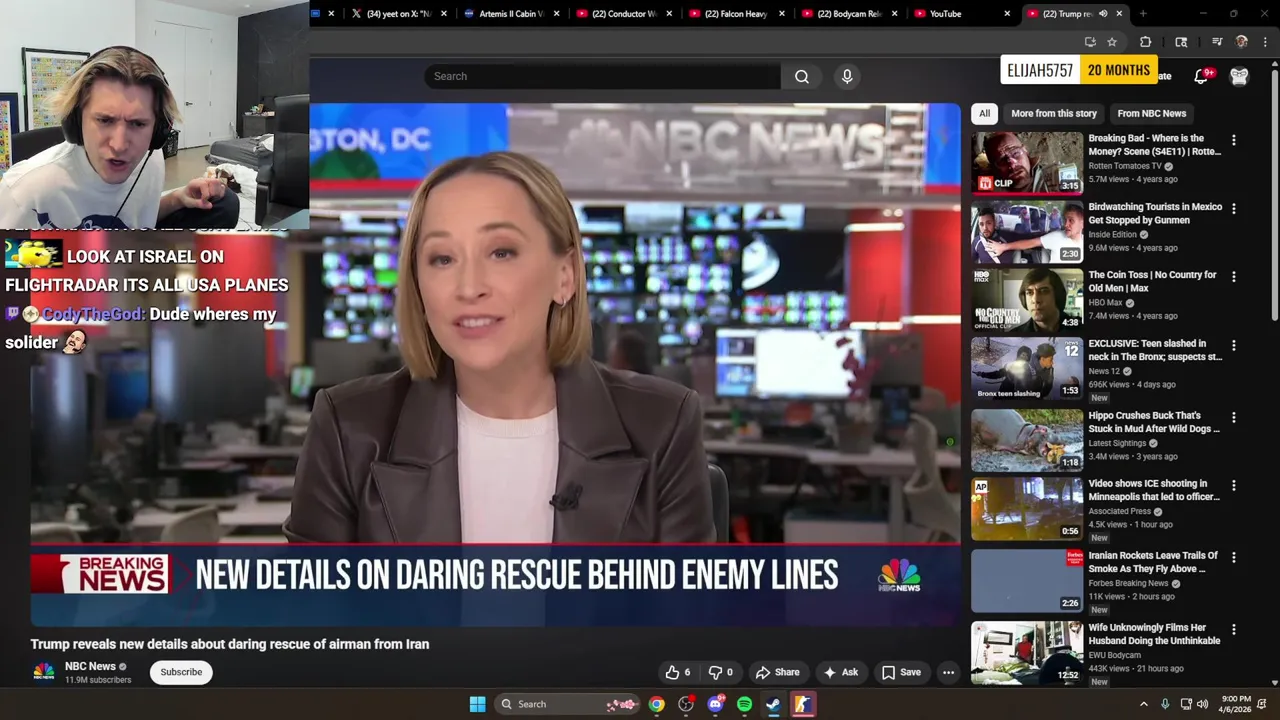This screenshot has width=1280, height=720.
Task: Open options for Wife Unknowingly Films video
Action: (1233, 630)
